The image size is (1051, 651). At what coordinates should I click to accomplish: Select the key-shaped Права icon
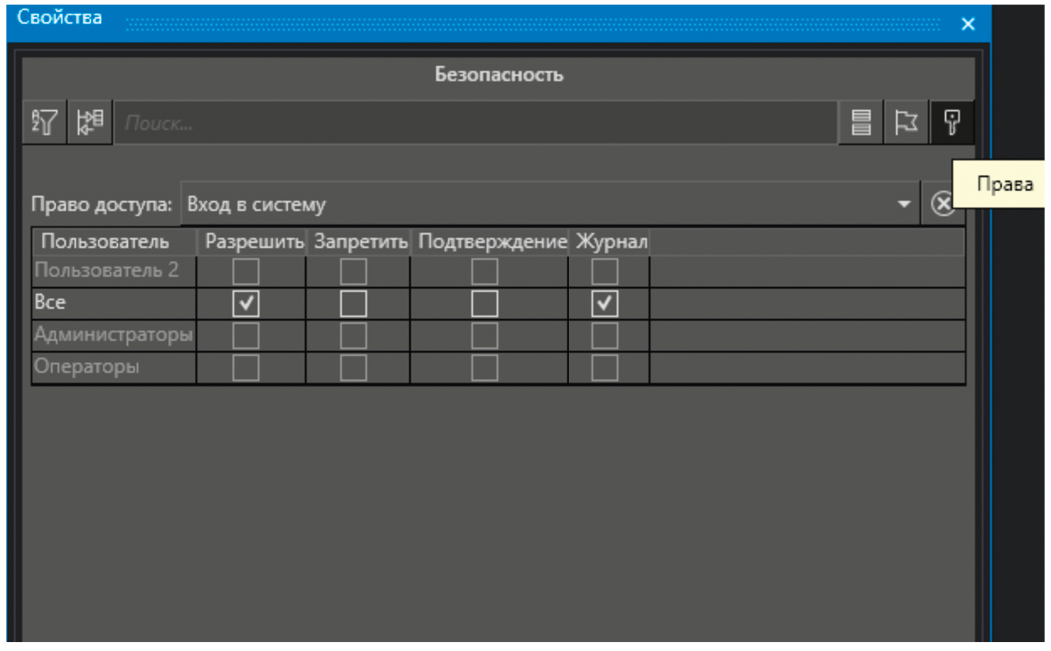(x=952, y=123)
